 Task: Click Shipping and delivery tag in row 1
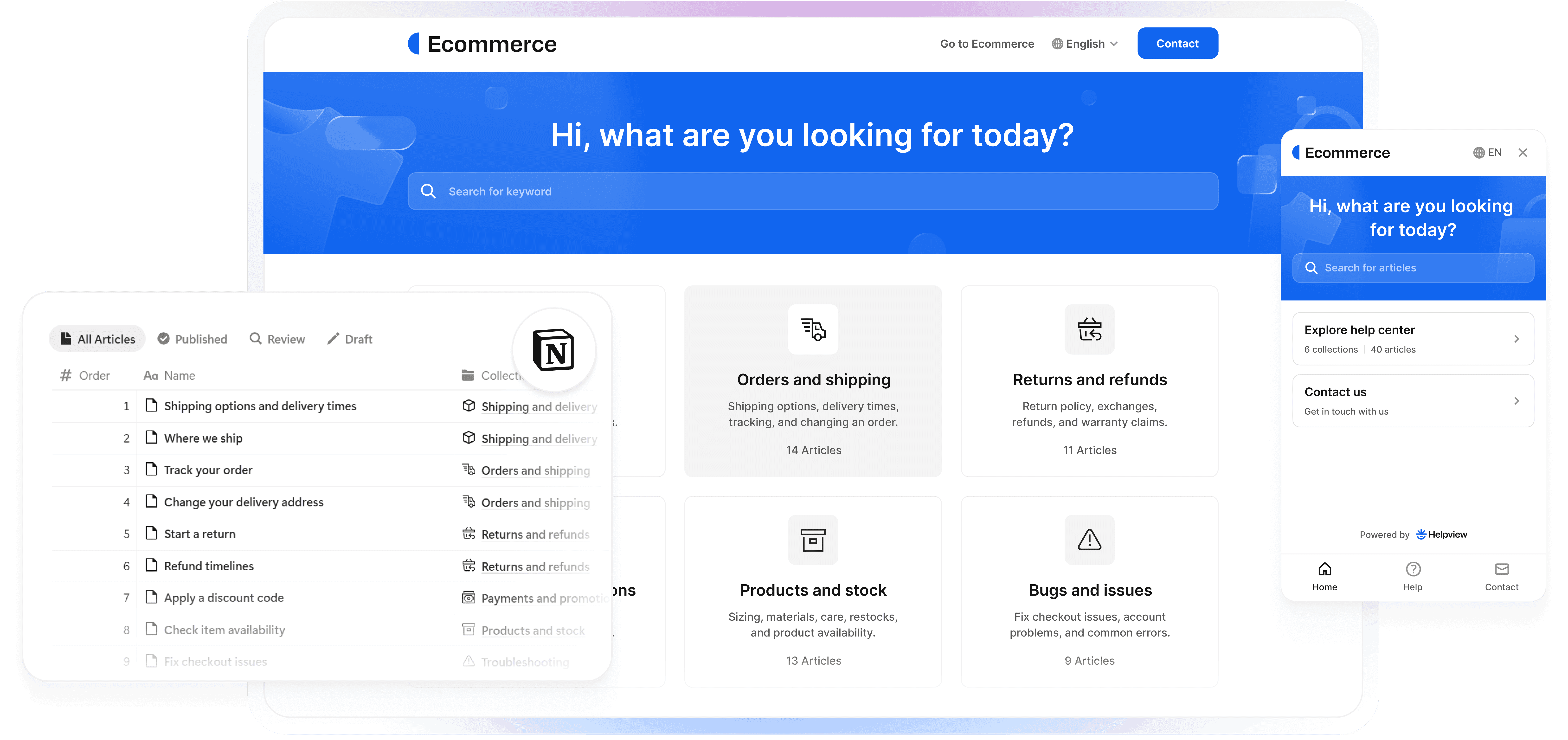click(530, 406)
